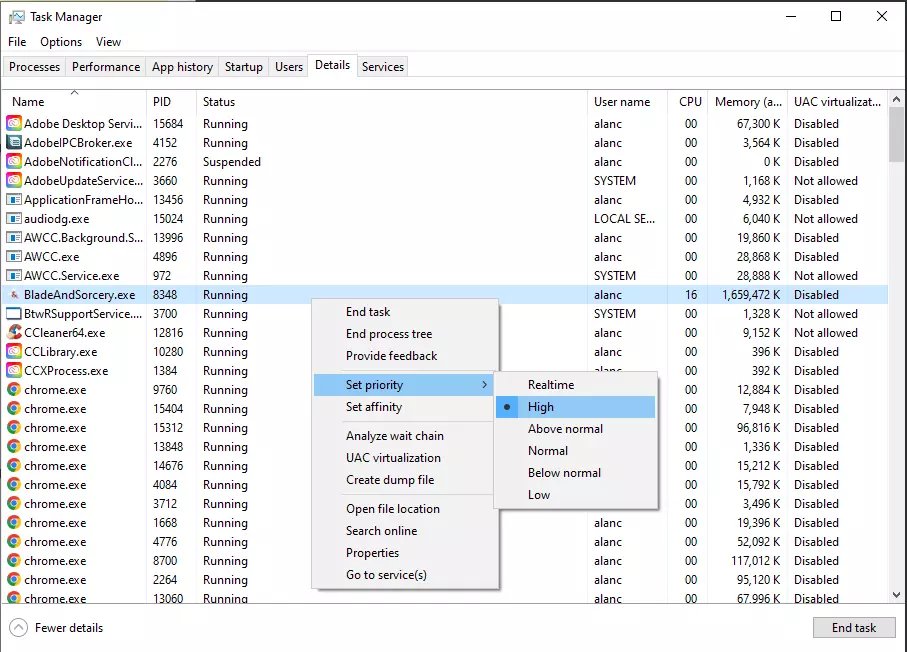Click the BladeAndSorcery.exe process icon
Viewport: 907px width, 652px height.
tap(14, 295)
